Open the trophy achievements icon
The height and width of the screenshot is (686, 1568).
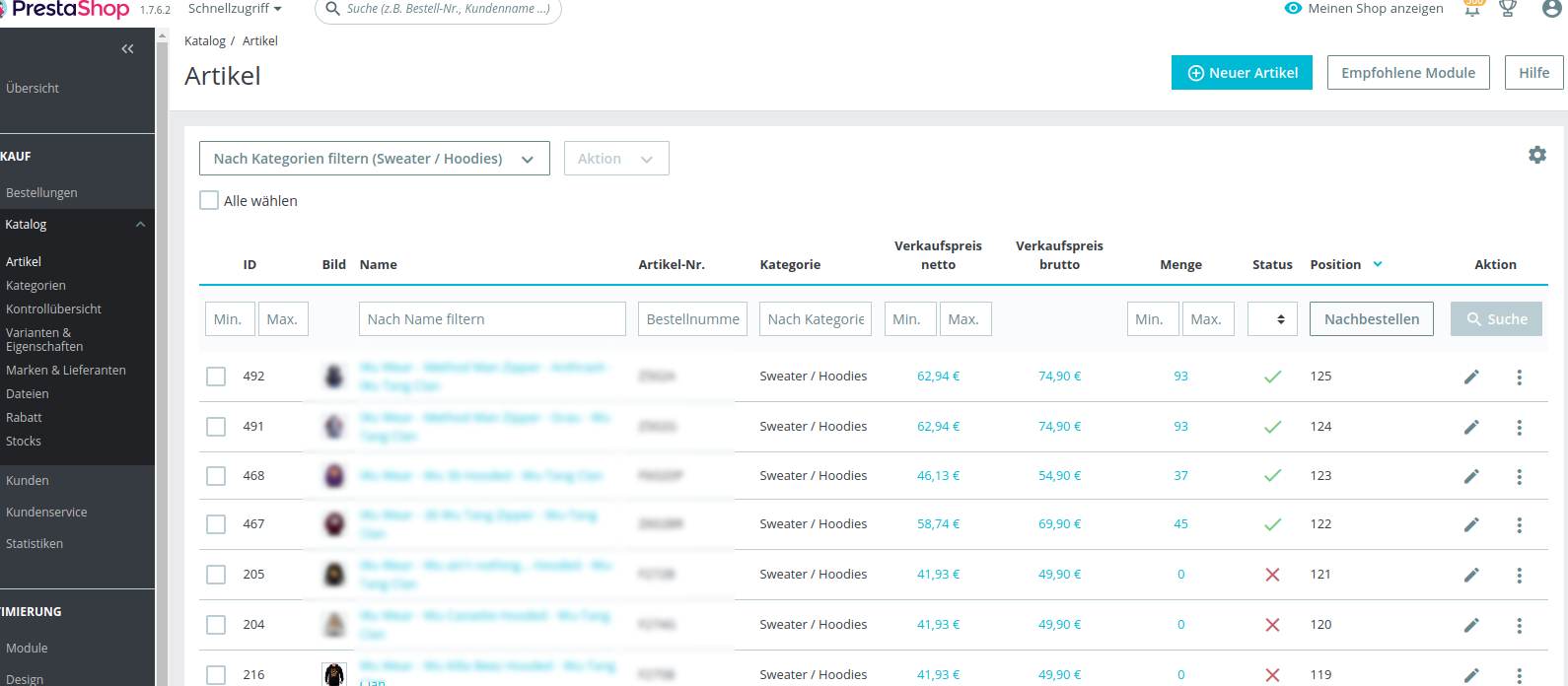1507,9
